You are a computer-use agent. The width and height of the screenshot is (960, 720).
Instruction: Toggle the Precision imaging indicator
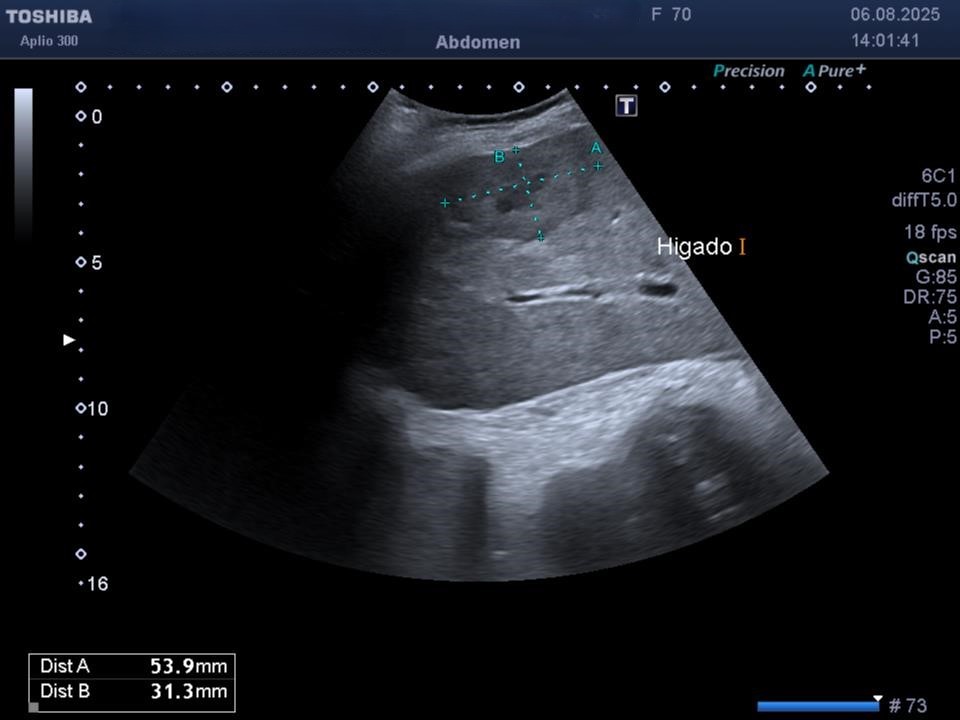point(749,71)
